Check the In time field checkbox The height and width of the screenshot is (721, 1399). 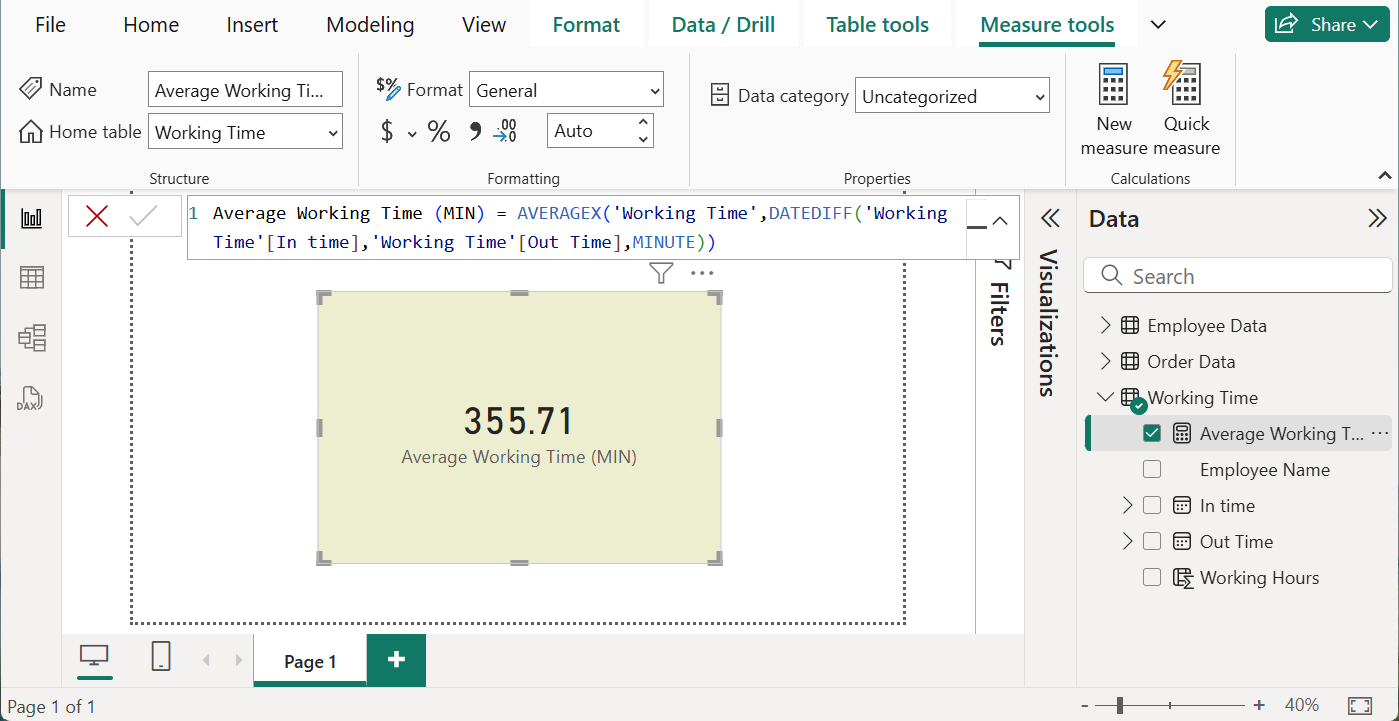tap(1152, 506)
